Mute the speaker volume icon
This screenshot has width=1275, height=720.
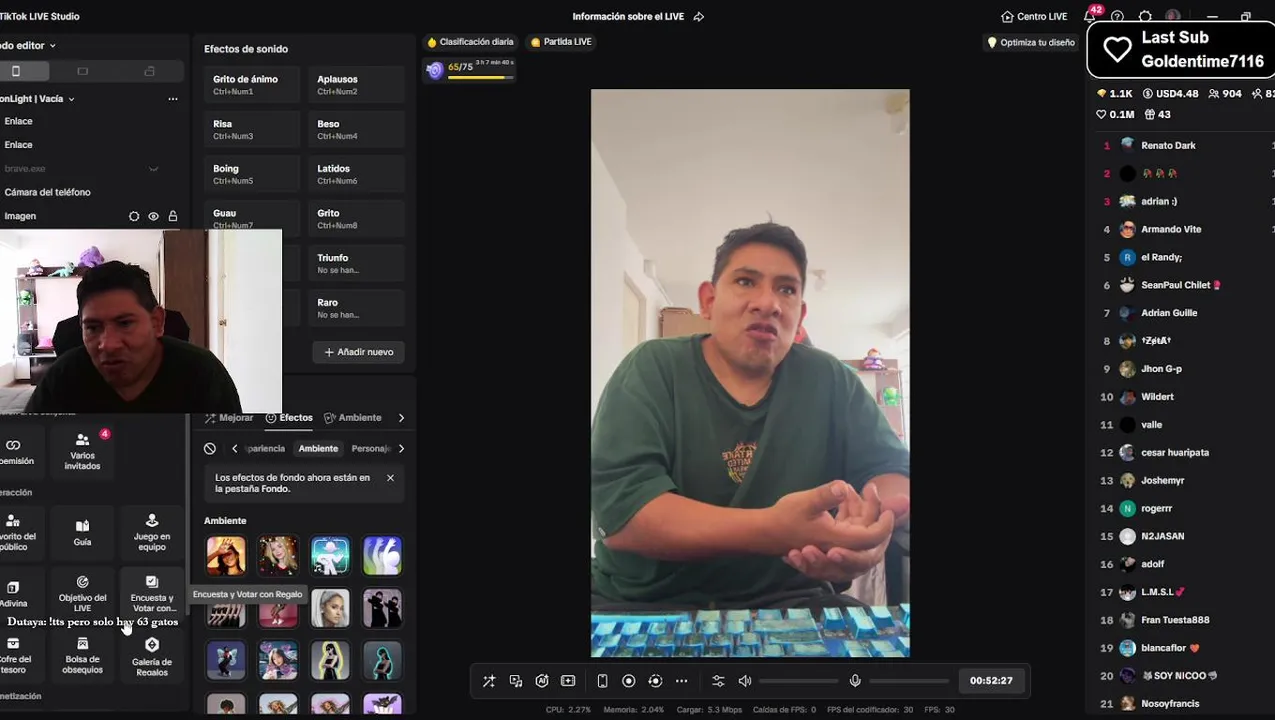pos(745,681)
